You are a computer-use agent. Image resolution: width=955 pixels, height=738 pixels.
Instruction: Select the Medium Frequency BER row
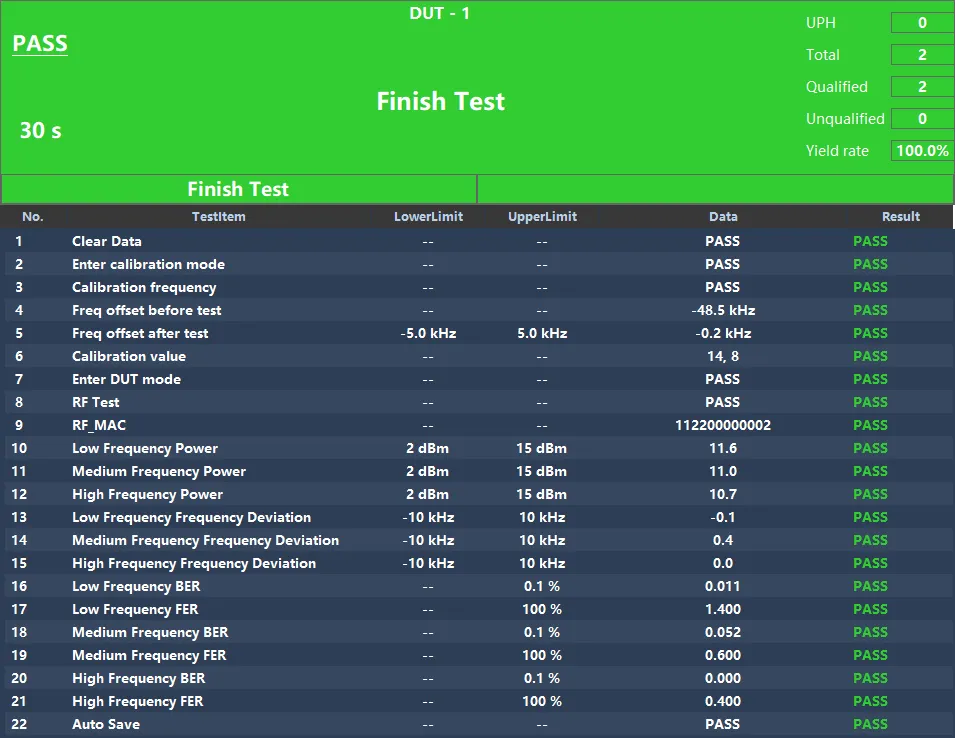(x=150, y=632)
